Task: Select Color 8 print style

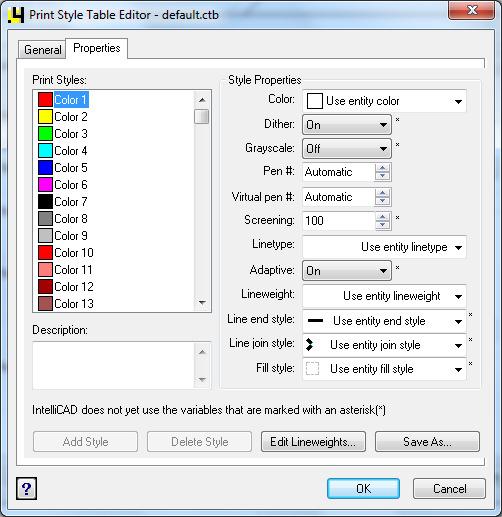Action: pyautogui.click(x=71, y=219)
